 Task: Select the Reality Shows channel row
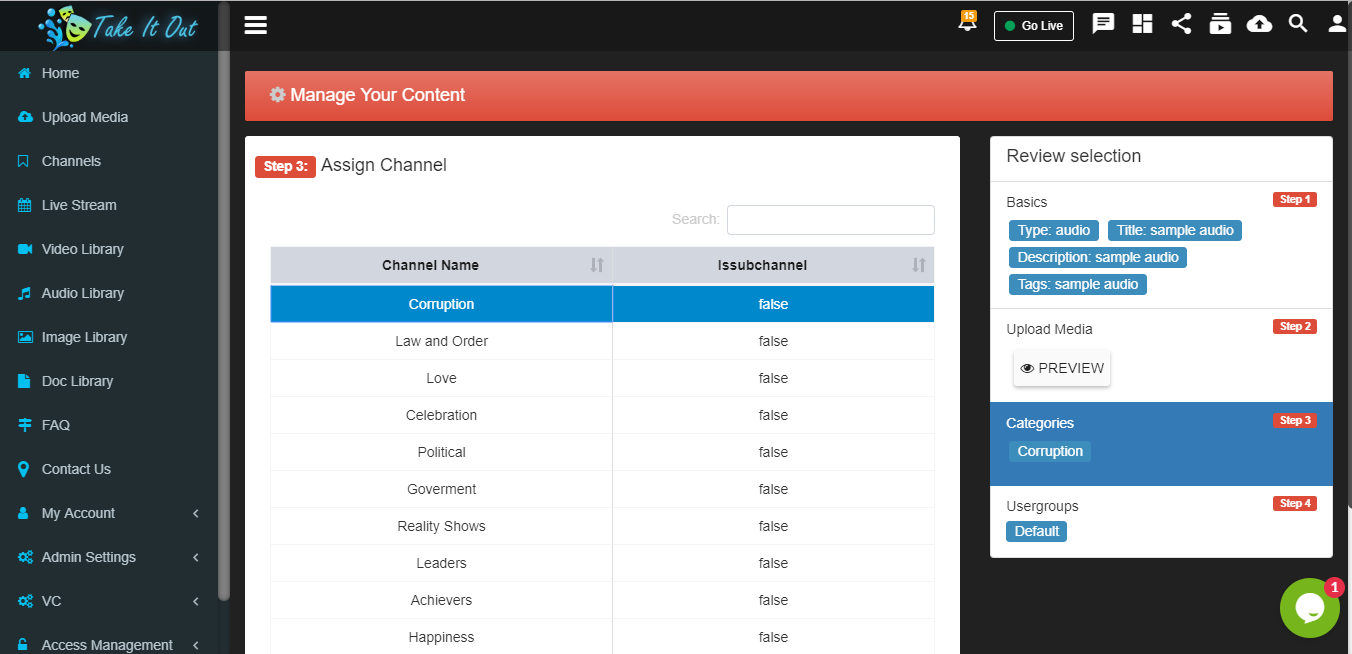pos(602,526)
